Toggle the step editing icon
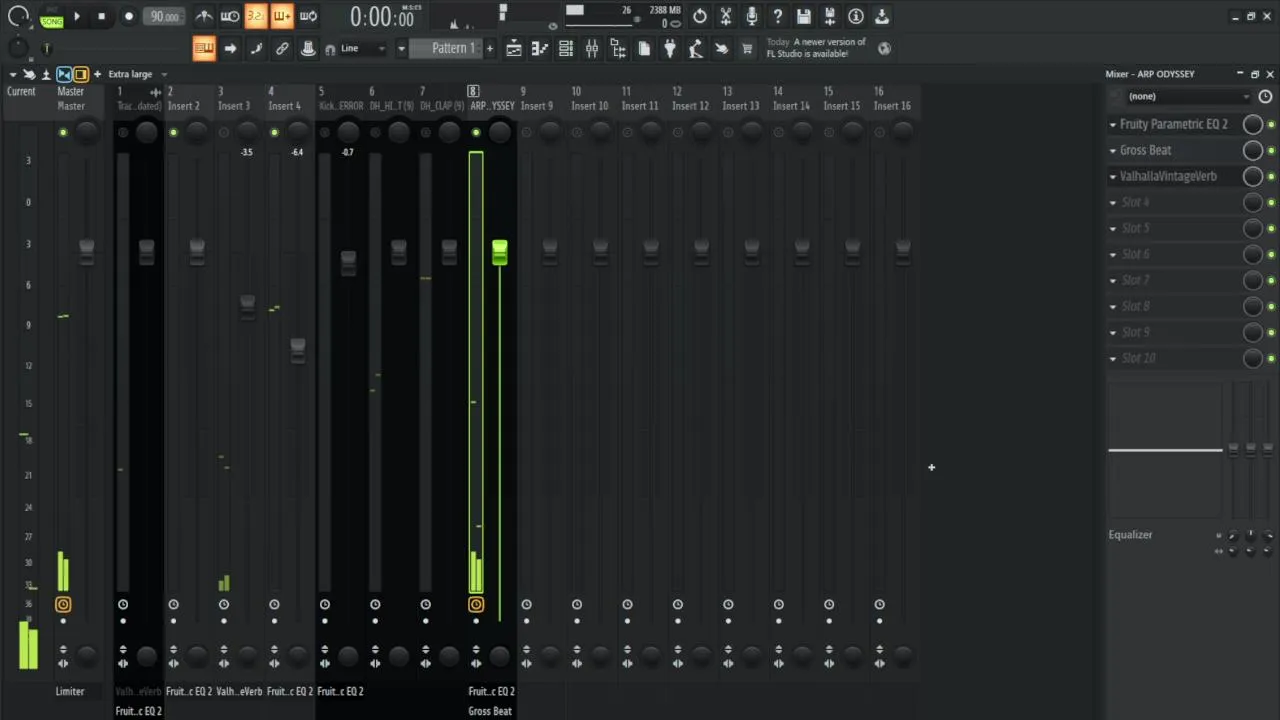The width and height of the screenshot is (1280, 720). [256, 48]
